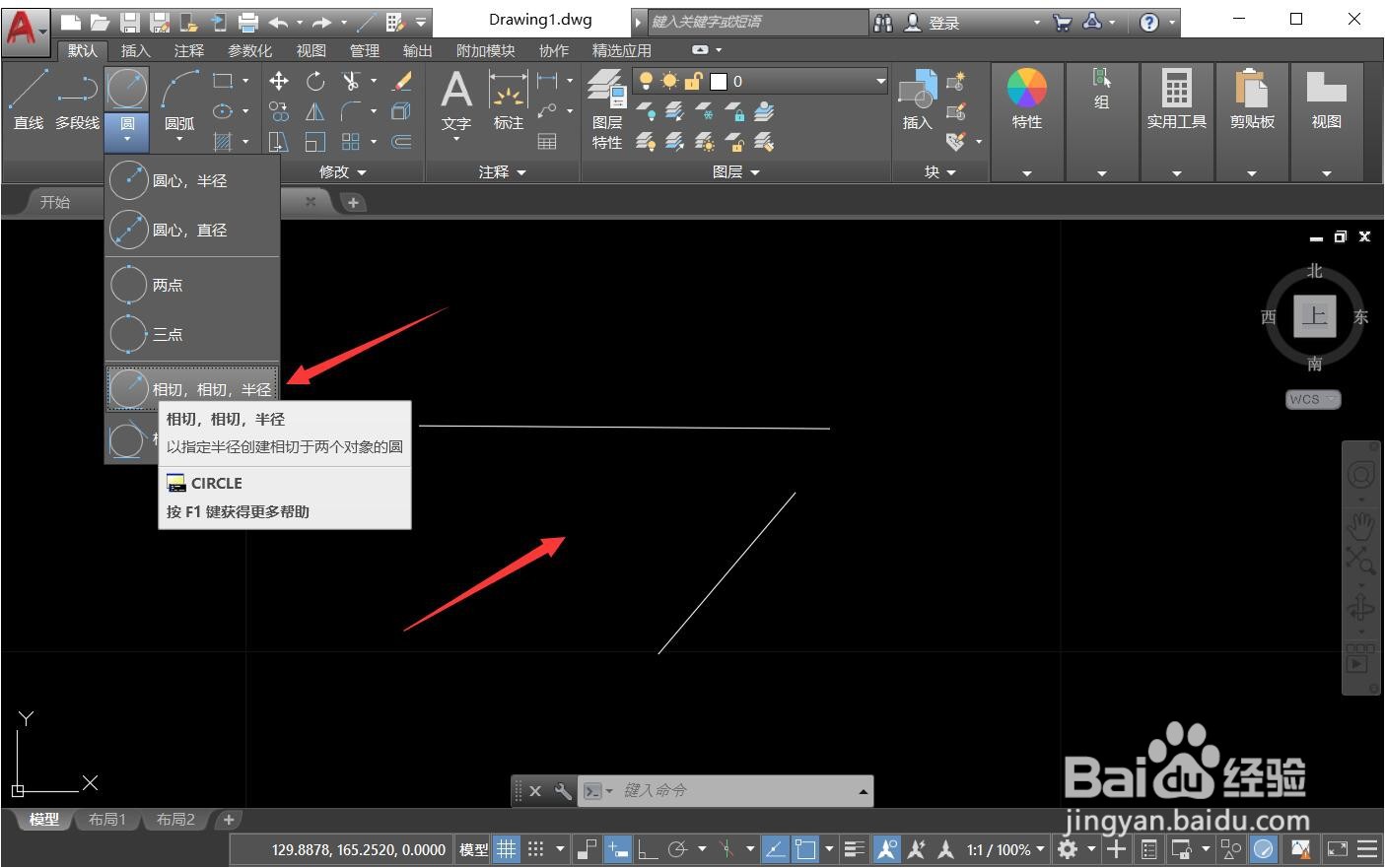Toggle ortho mode in status bar
The height and width of the screenshot is (868, 1385).
648,849
